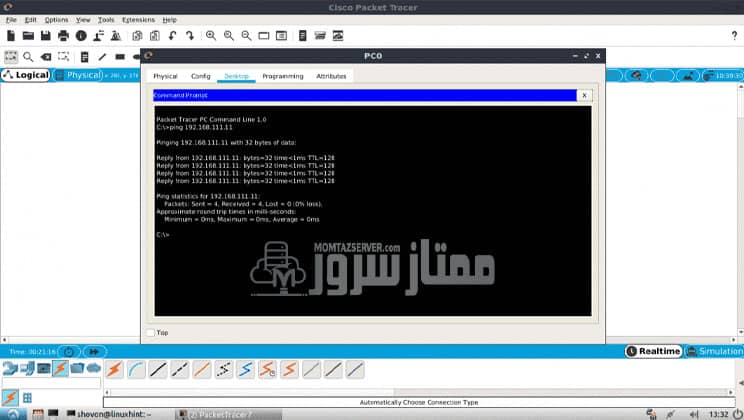Pick the orange Fiber cable
Viewport: 744px width, 420px height.
[202, 369]
